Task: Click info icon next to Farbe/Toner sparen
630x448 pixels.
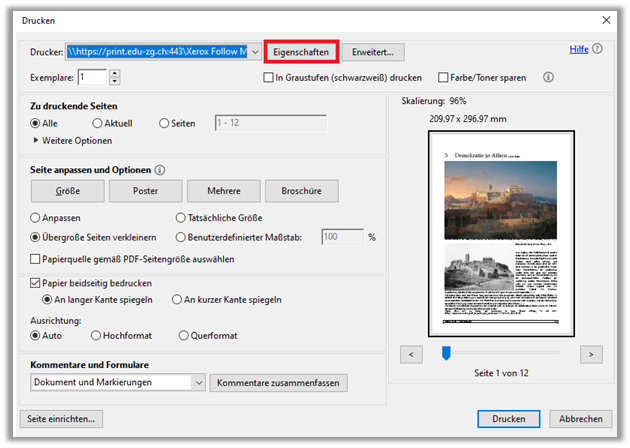Action: coord(548,77)
